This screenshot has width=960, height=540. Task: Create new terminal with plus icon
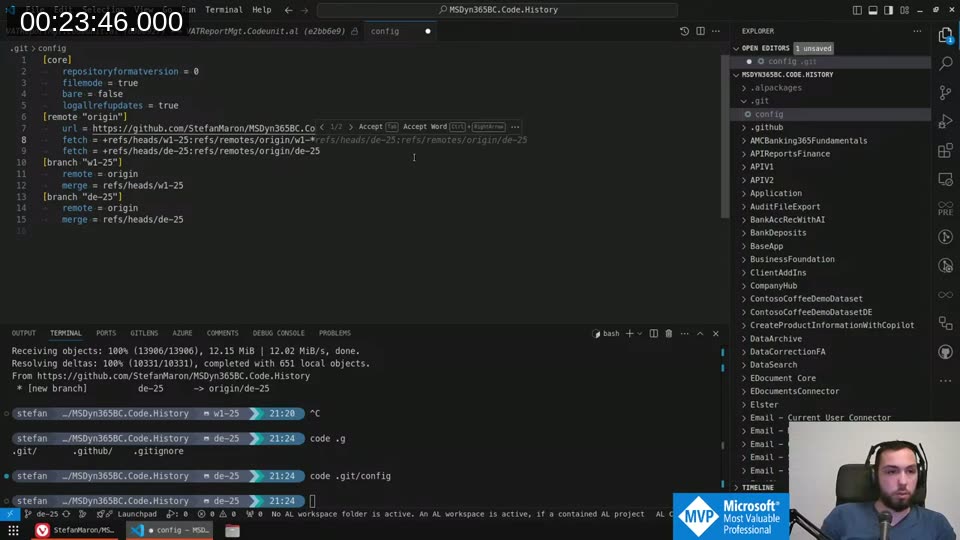pos(629,334)
